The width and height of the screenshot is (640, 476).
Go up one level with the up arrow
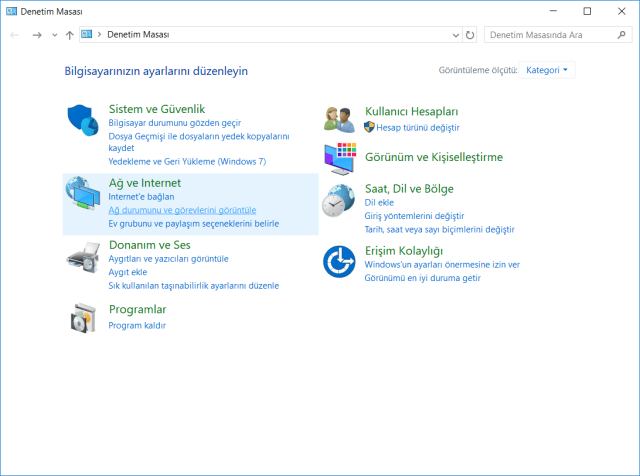69,35
